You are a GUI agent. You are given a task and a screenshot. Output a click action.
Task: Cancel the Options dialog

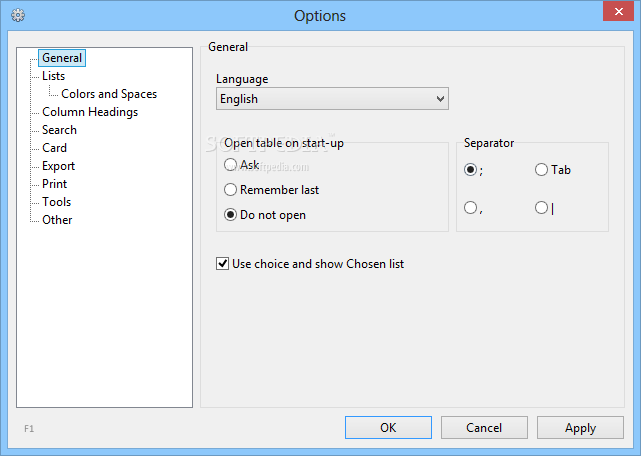pos(484,427)
